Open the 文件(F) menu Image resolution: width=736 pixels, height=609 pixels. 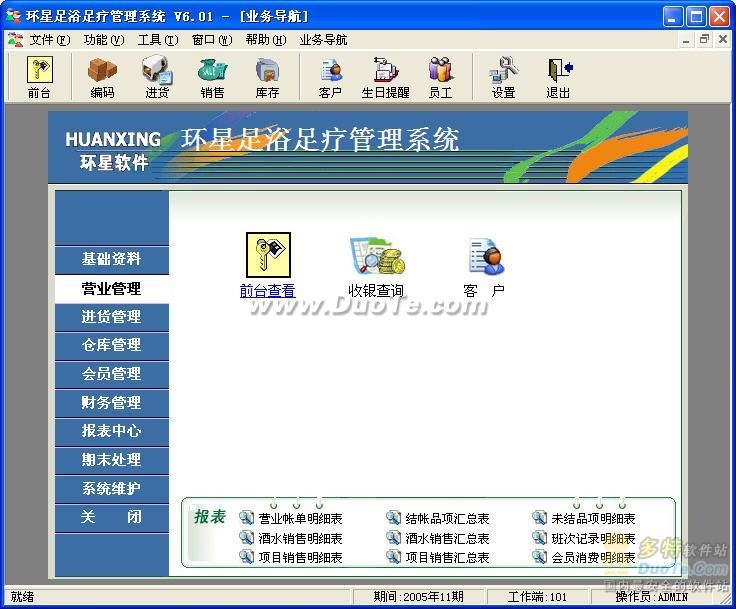(50, 40)
